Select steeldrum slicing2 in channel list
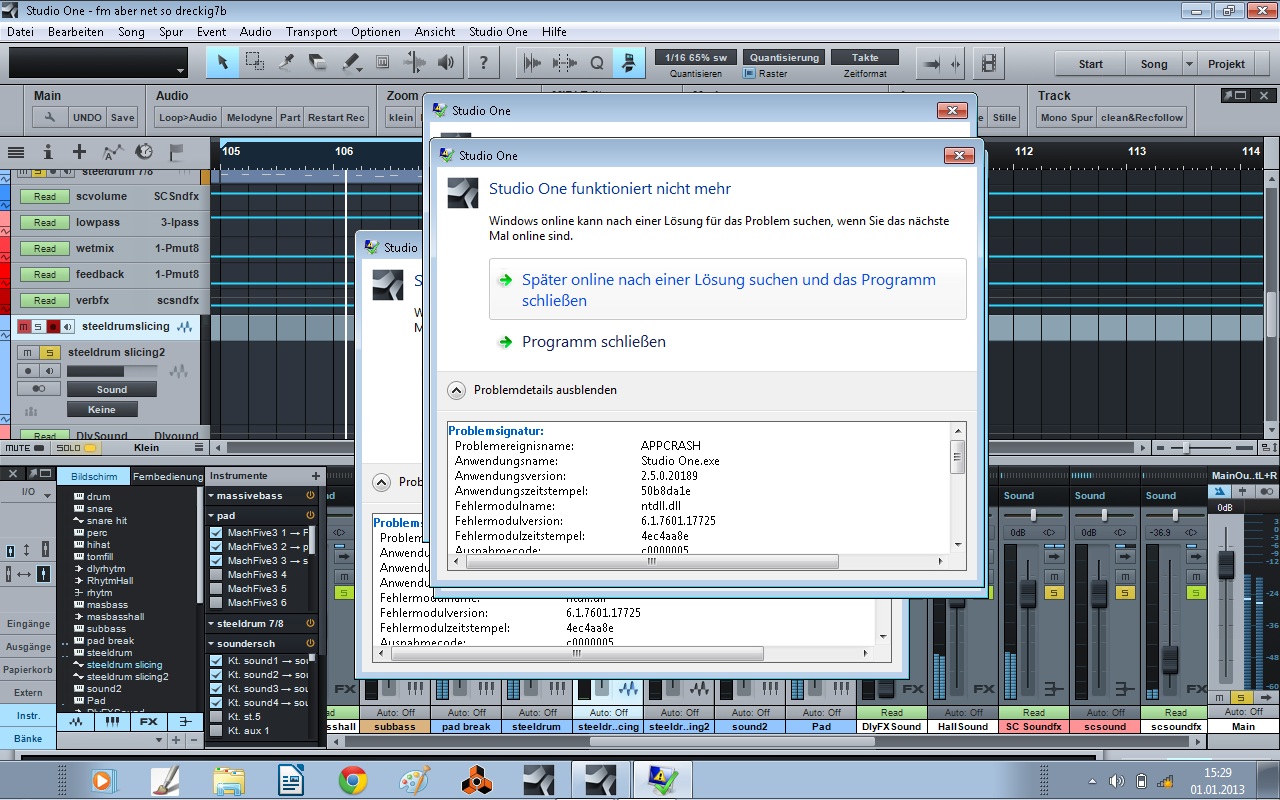 [x=127, y=677]
